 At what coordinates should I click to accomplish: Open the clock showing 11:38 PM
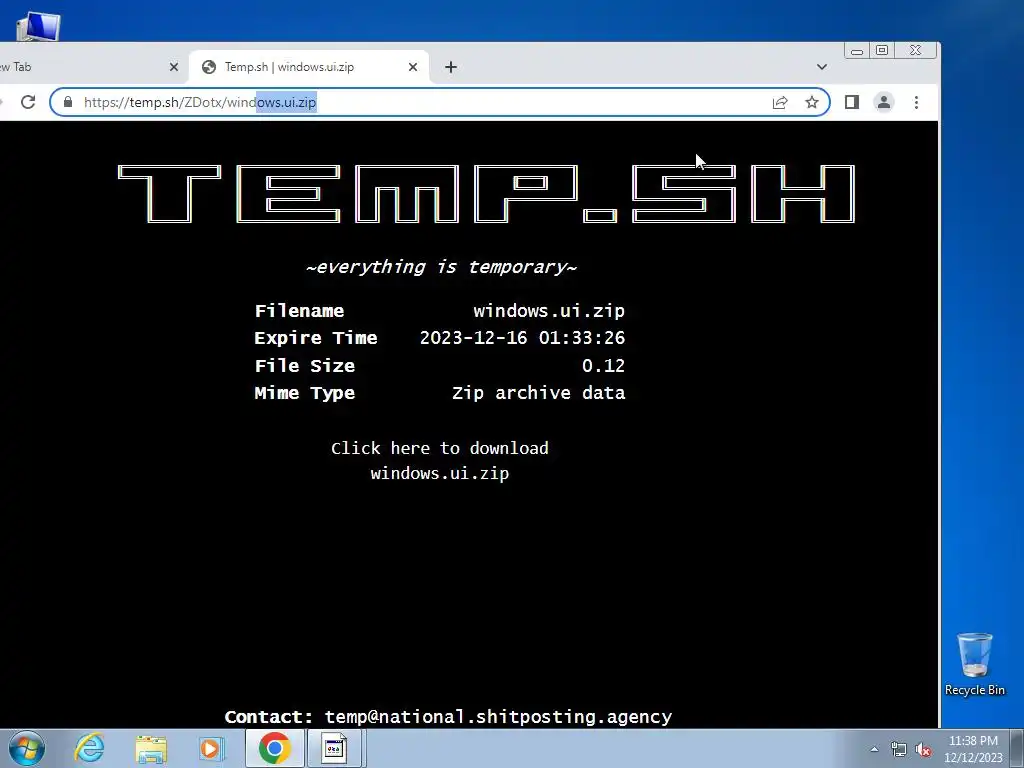[x=973, y=749]
